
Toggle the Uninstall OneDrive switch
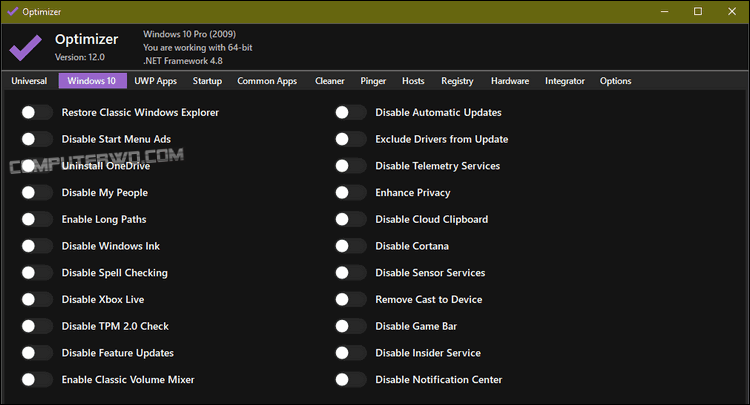(x=37, y=166)
